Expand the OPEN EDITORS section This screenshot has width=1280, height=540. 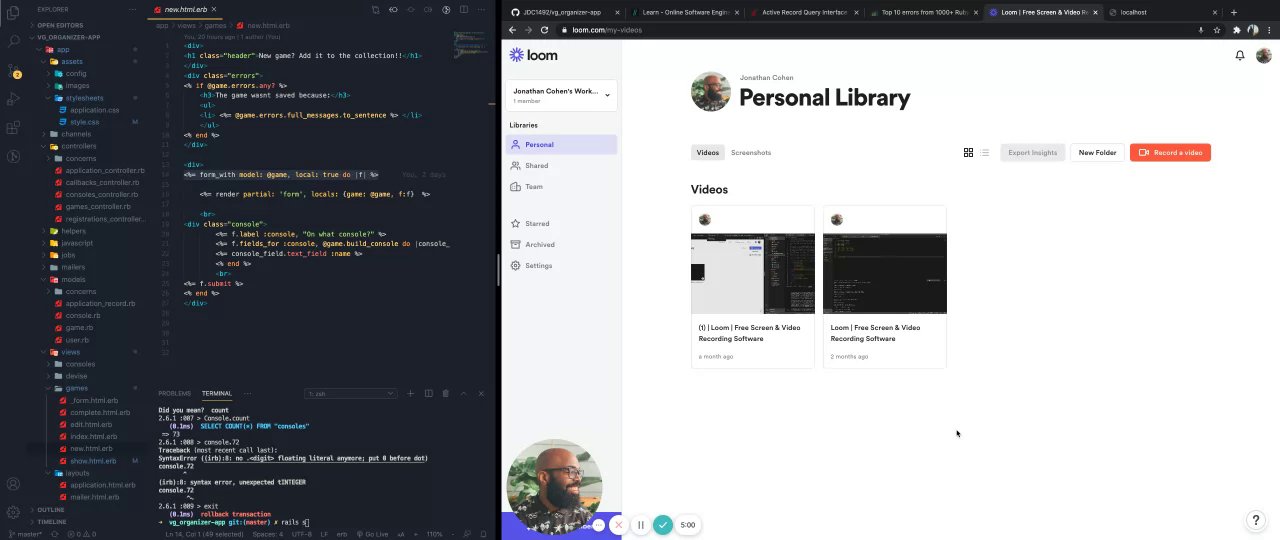click(x=60, y=25)
